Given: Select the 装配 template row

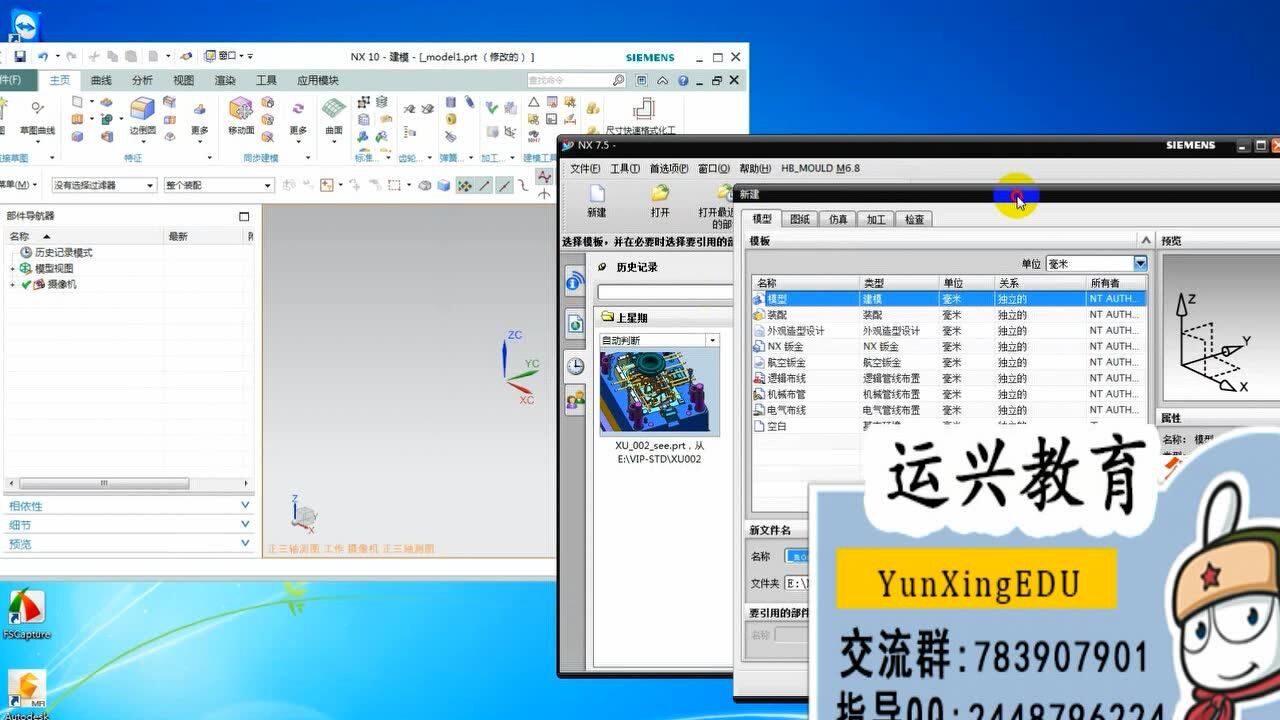Looking at the screenshot, I should pyautogui.click(x=948, y=314).
